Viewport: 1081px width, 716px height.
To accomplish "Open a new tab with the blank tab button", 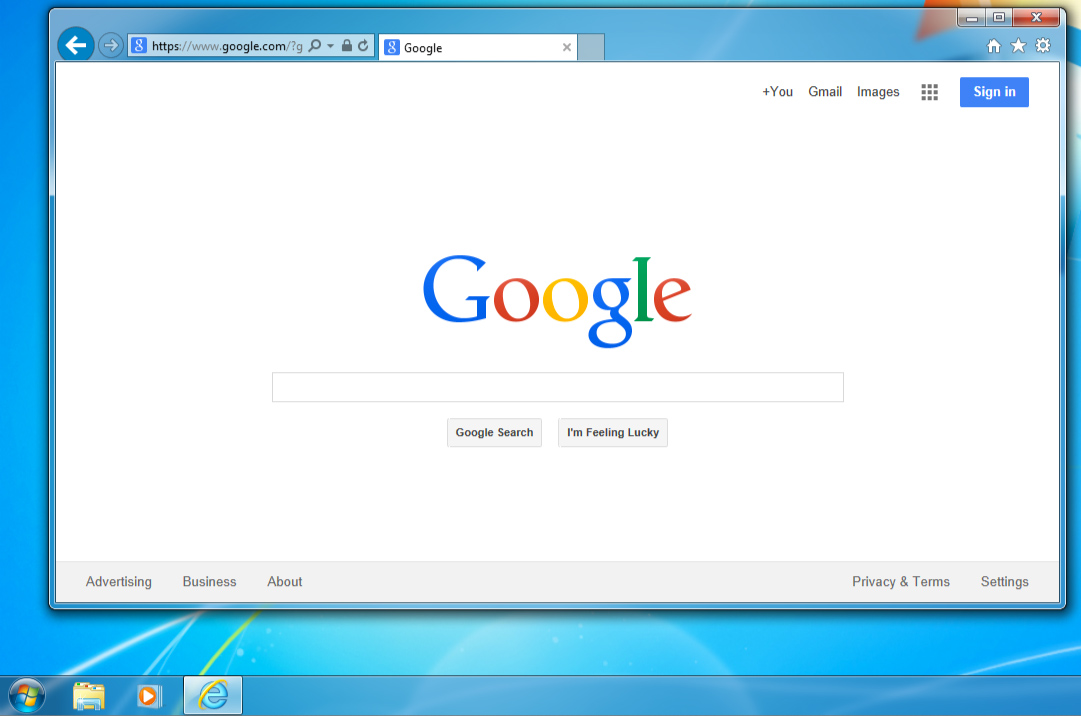I will 591,48.
